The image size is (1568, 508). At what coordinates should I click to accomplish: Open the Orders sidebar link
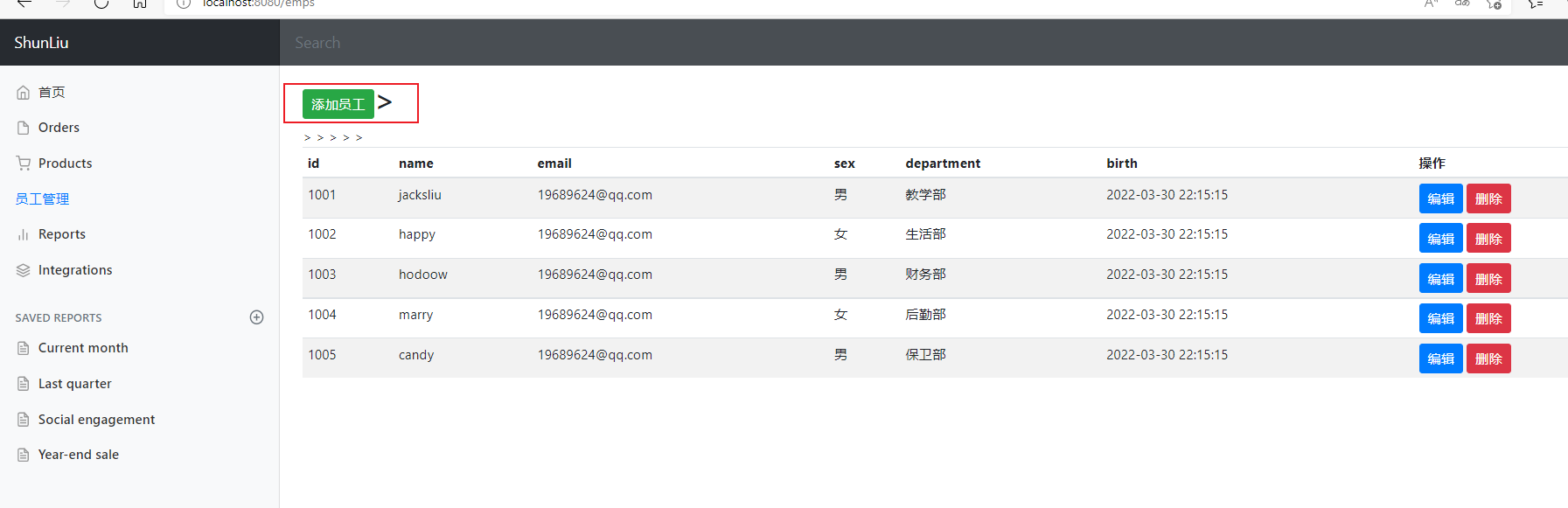(59, 128)
